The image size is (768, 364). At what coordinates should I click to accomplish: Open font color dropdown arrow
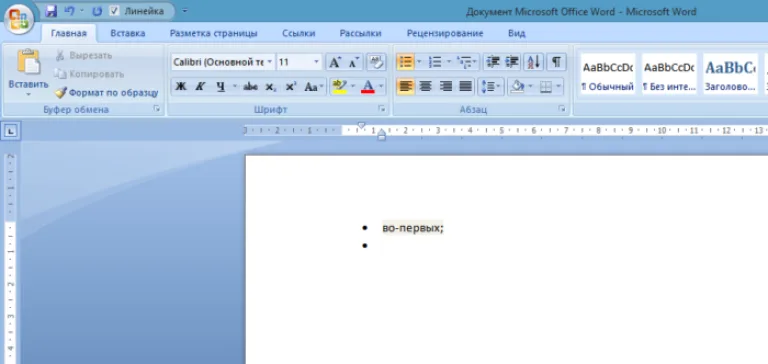381,87
